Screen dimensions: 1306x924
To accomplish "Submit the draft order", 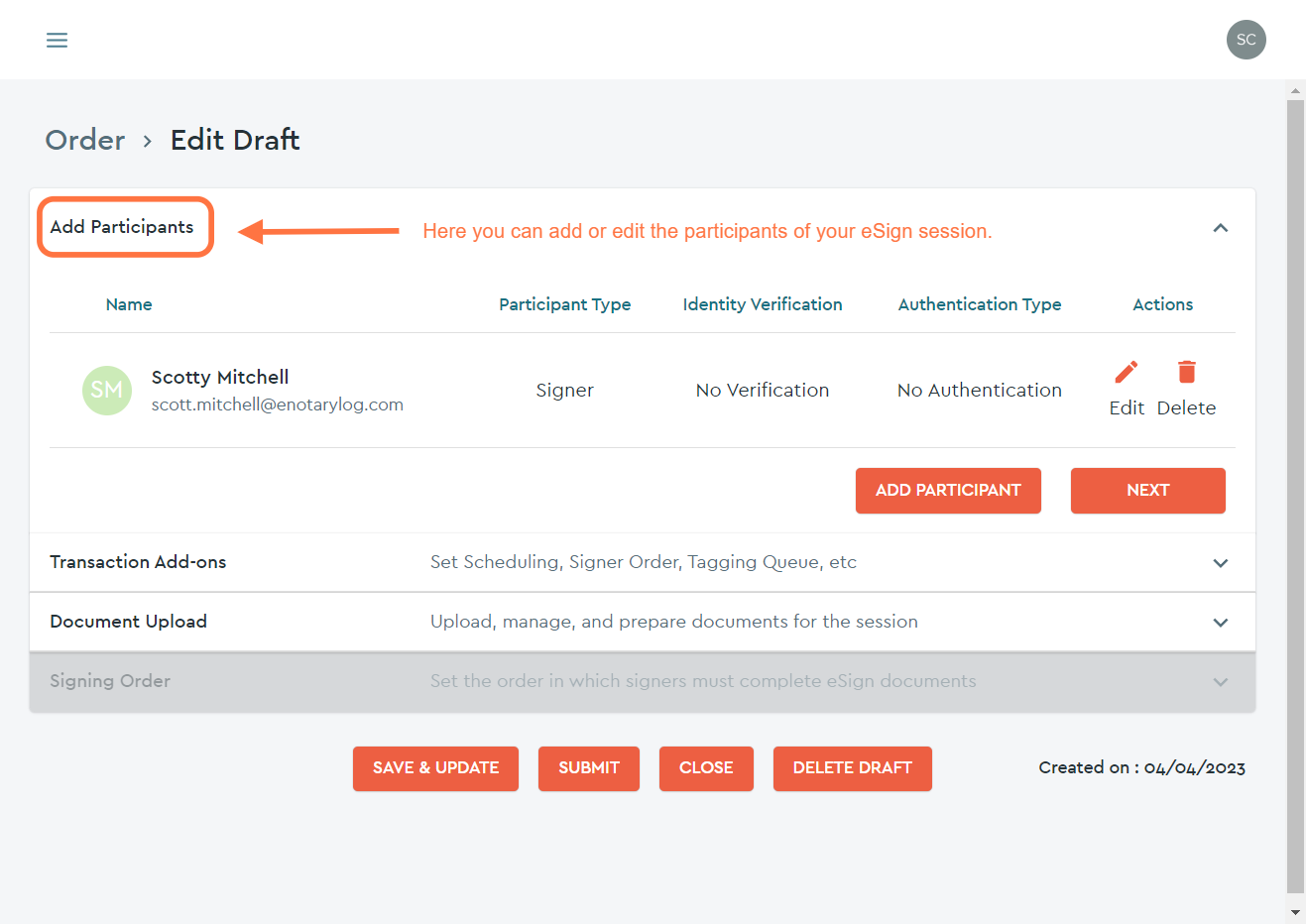I will coord(589,768).
